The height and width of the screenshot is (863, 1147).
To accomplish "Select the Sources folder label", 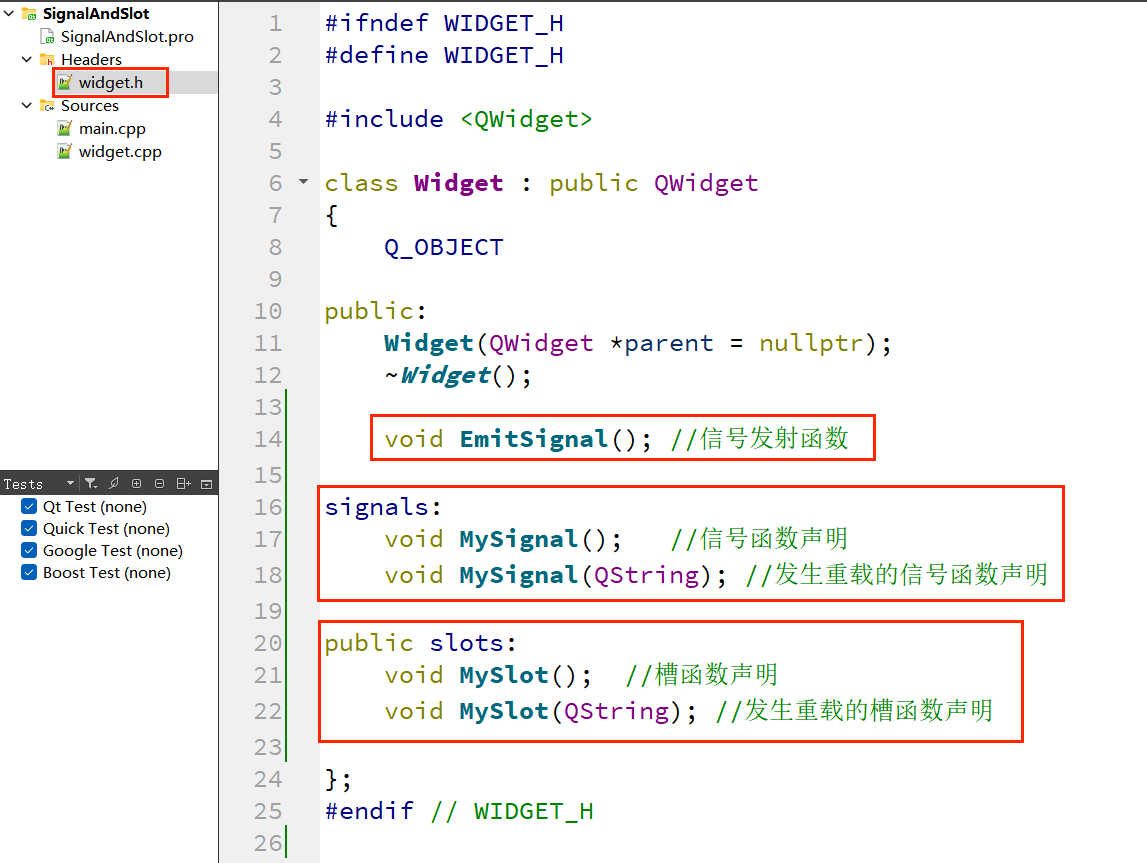I will tap(89, 105).
